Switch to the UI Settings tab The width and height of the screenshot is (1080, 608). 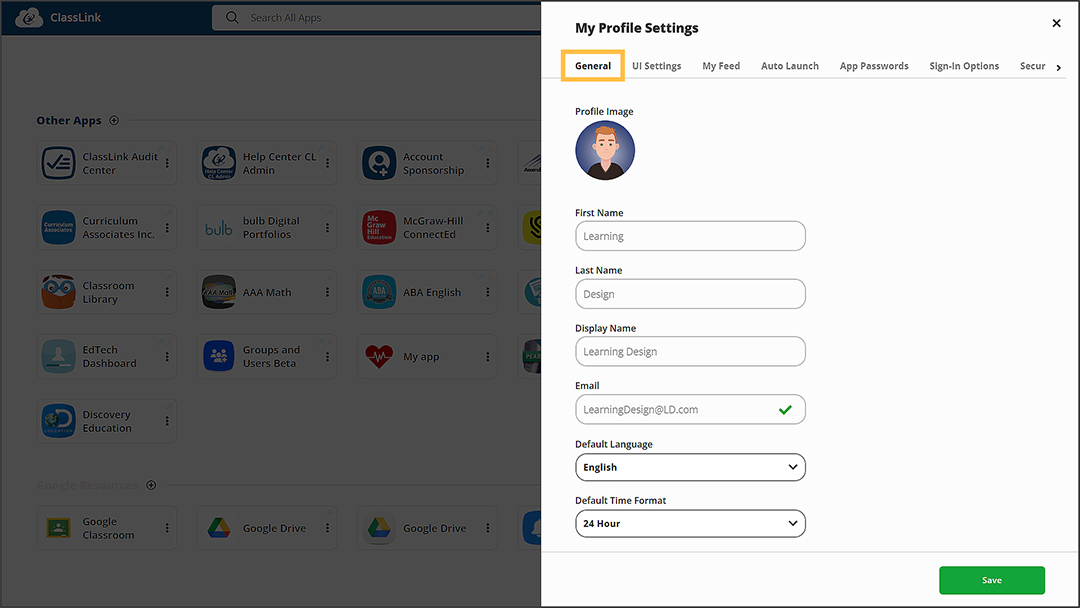coord(656,65)
